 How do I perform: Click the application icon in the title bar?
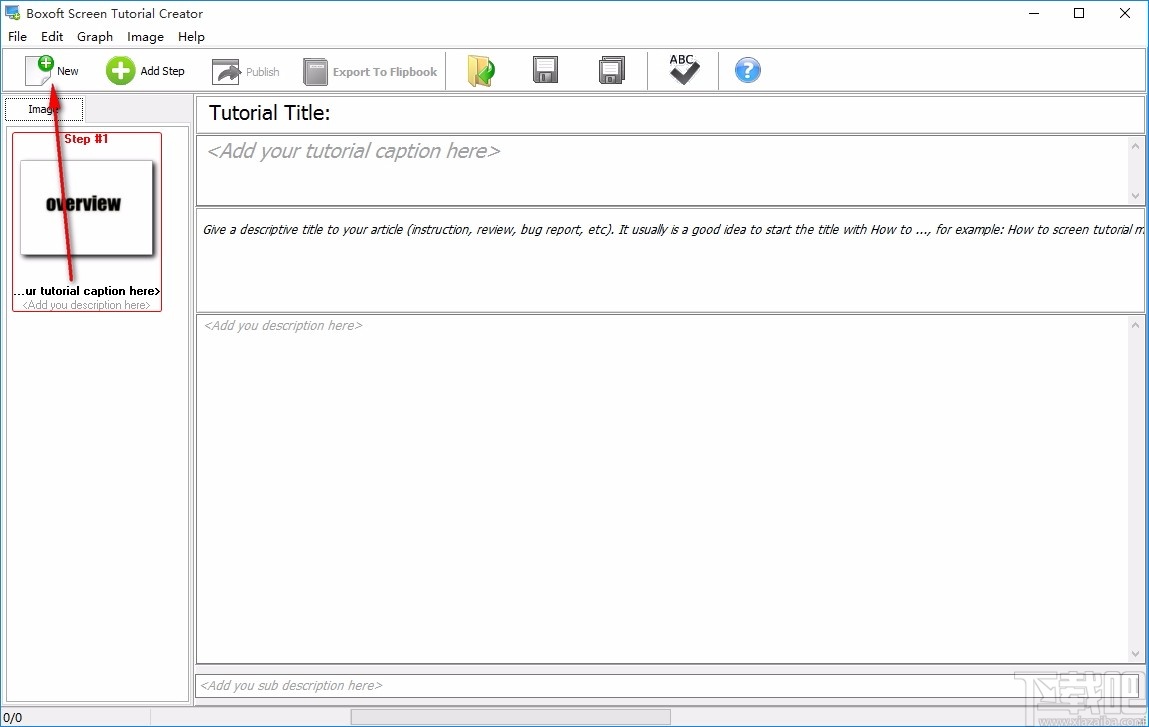(12, 13)
